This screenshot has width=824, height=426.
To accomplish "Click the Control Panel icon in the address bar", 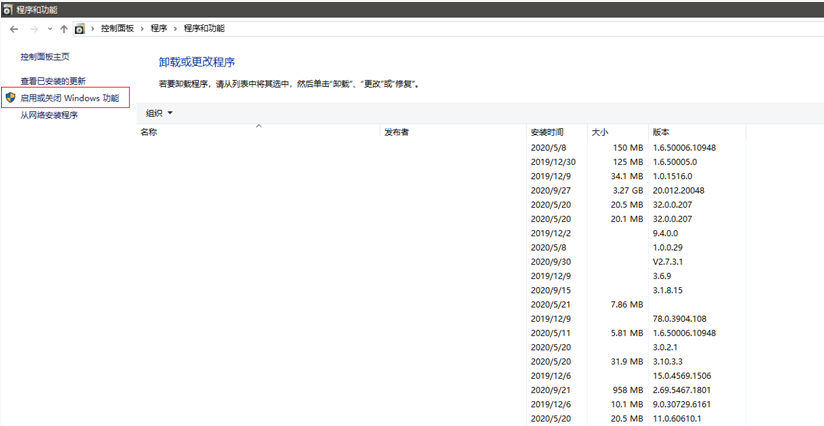I will (79, 29).
